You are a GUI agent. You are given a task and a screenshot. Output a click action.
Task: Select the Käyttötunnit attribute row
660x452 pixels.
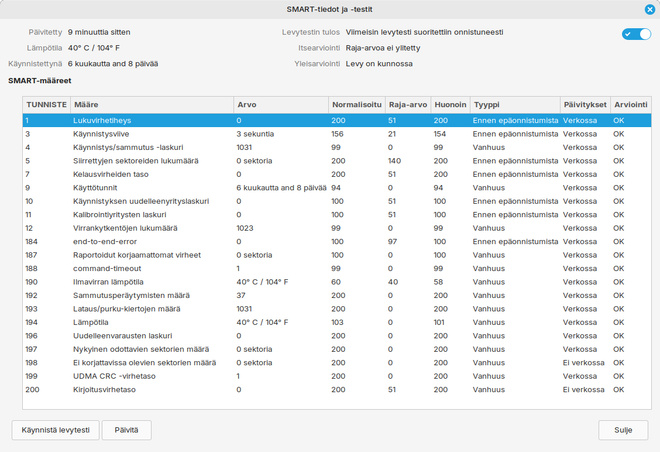337,188
